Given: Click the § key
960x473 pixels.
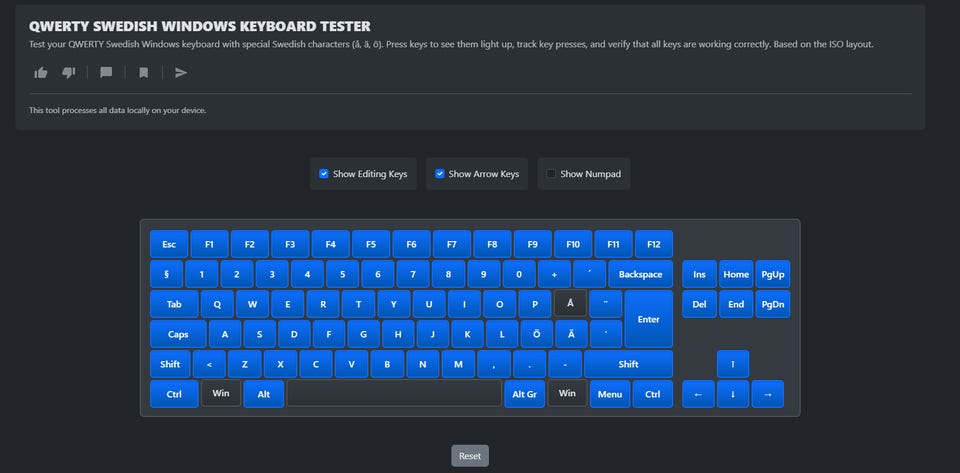Looking at the screenshot, I should (x=167, y=274).
